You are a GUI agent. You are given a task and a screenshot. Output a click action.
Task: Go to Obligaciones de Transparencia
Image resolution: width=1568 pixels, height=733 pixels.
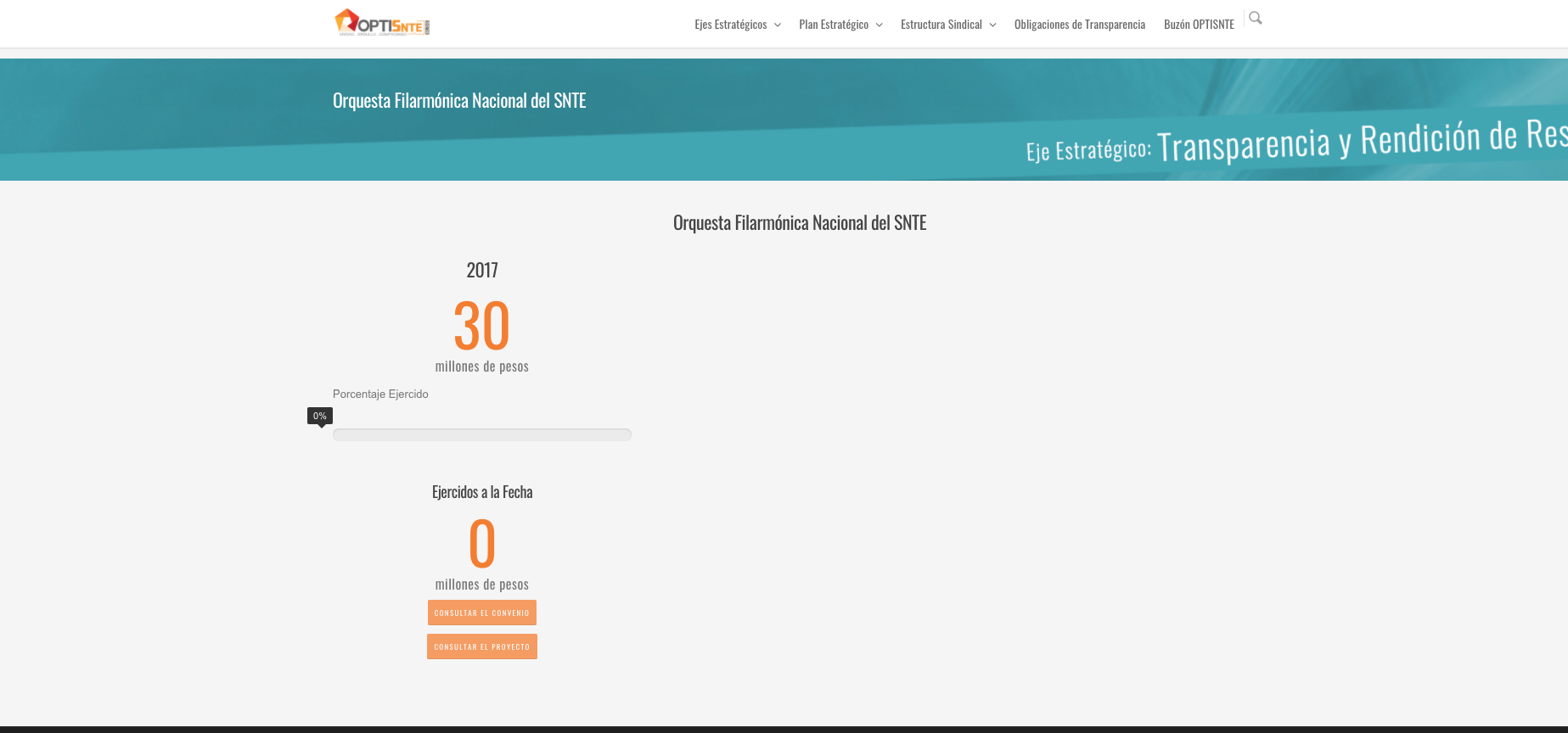pyautogui.click(x=1079, y=25)
